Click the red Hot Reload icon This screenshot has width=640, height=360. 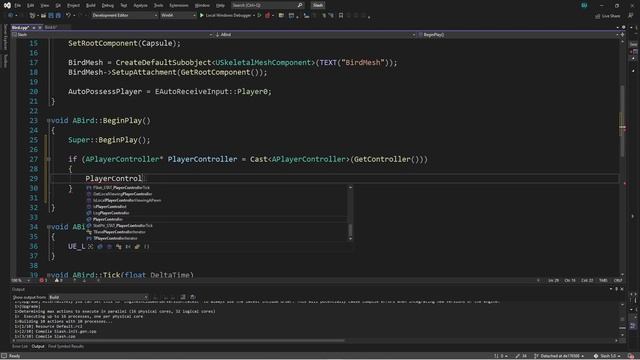click(x=268, y=16)
